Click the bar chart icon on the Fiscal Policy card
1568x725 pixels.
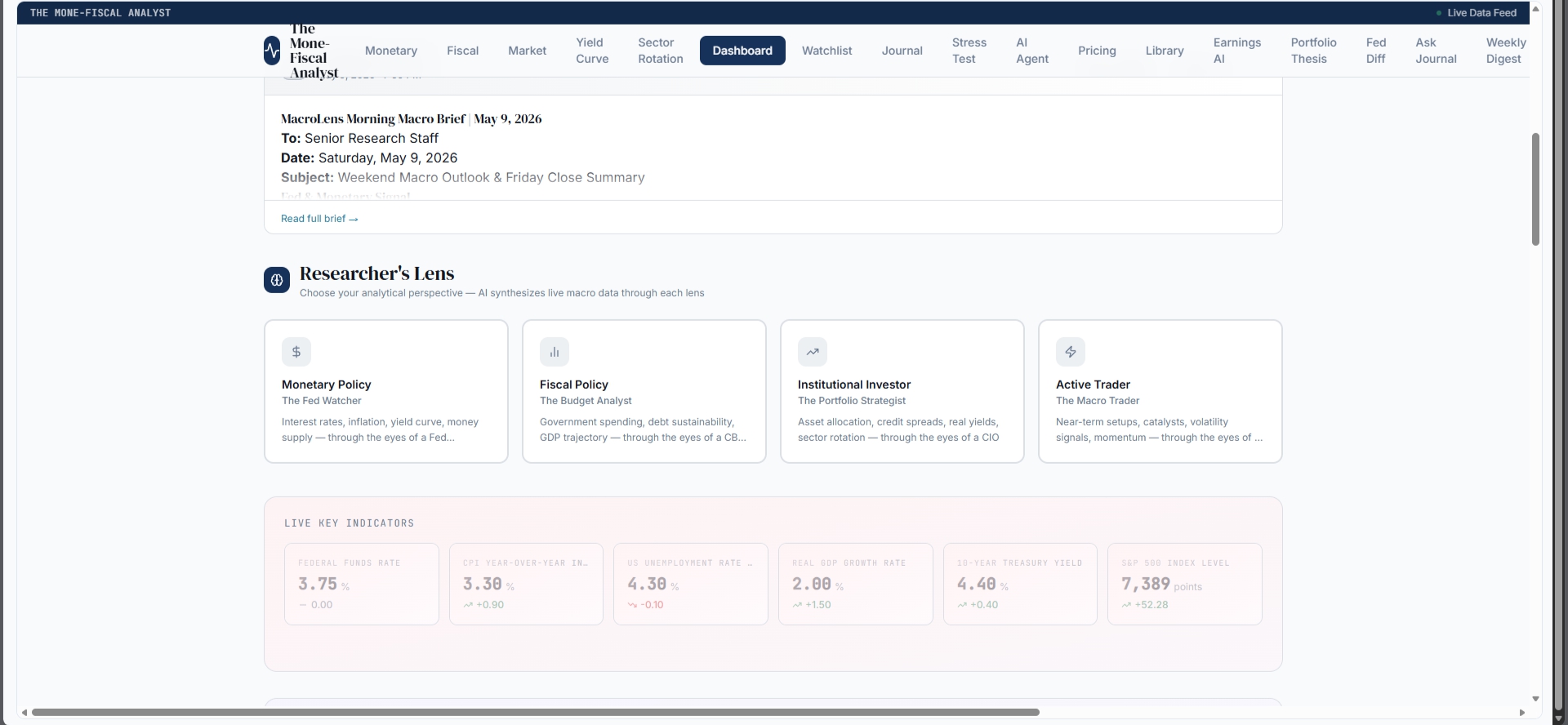[555, 352]
